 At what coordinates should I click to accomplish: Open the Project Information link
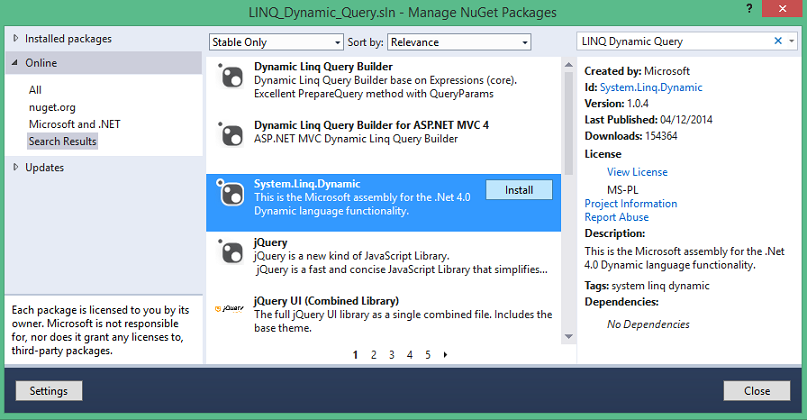tap(630, 203)
